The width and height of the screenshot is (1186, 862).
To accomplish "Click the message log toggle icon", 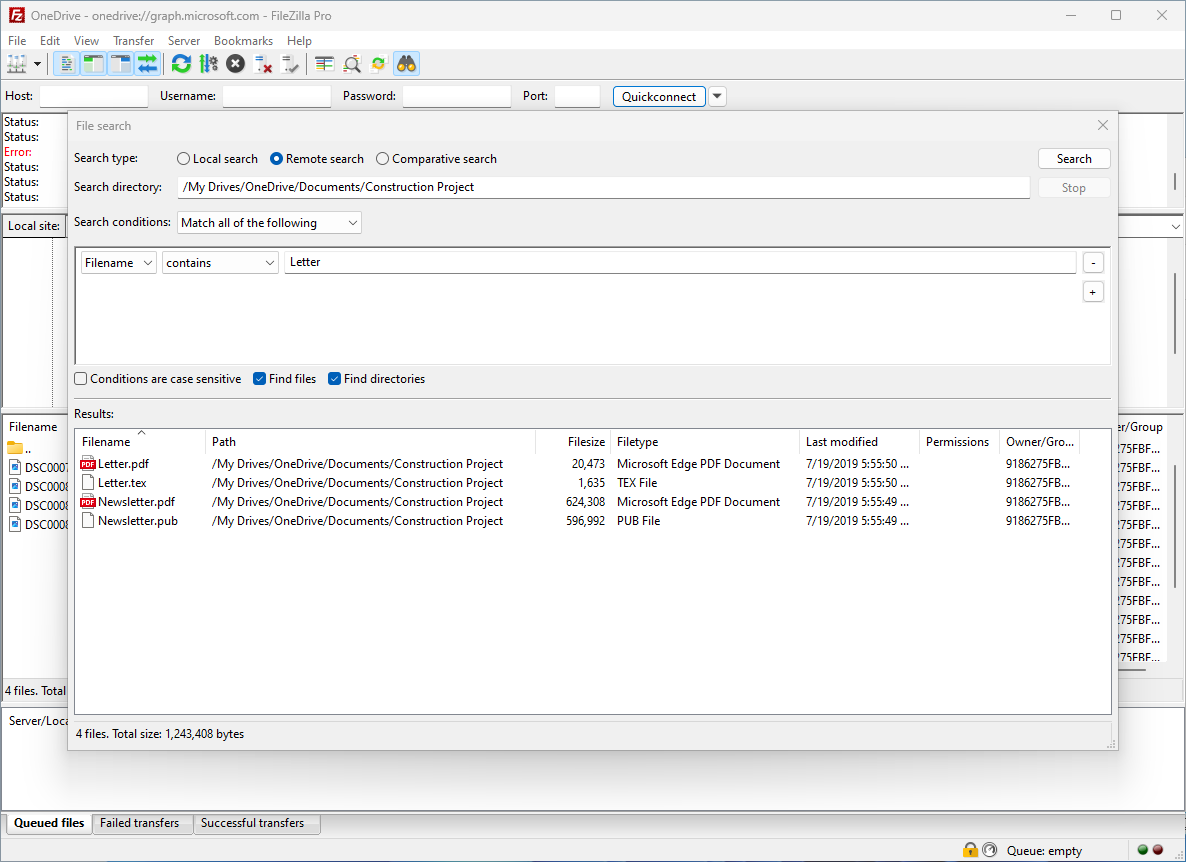I will [66, 63].
